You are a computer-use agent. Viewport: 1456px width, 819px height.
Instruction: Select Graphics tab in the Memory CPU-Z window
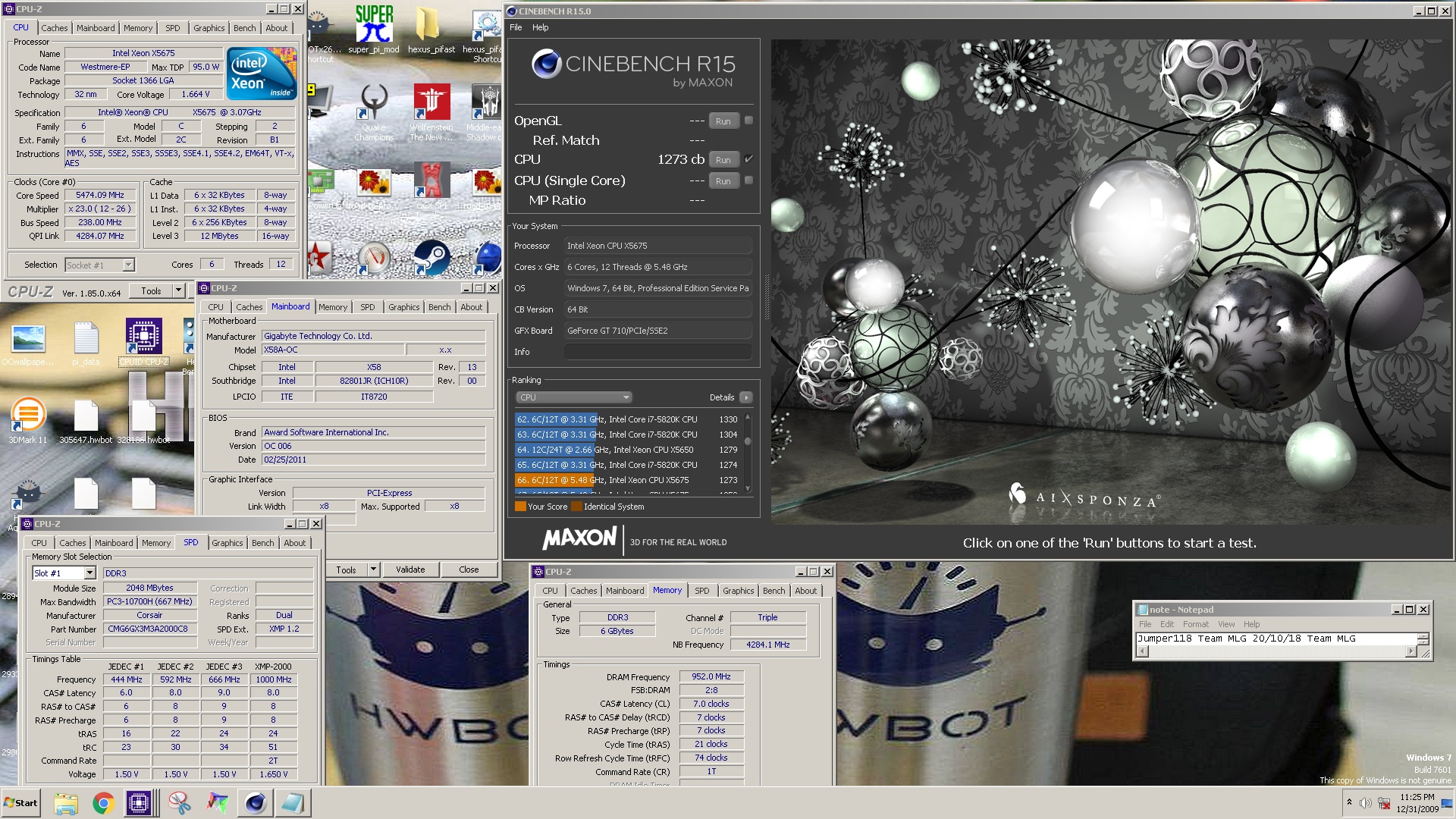pyautogui.click(x=738, y=591)
